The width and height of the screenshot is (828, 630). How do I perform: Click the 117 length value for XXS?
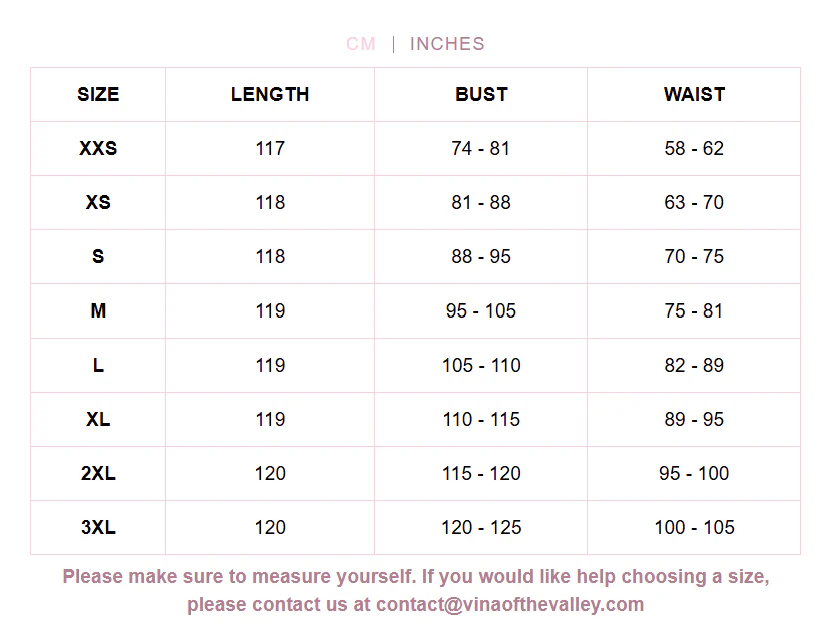270,148
